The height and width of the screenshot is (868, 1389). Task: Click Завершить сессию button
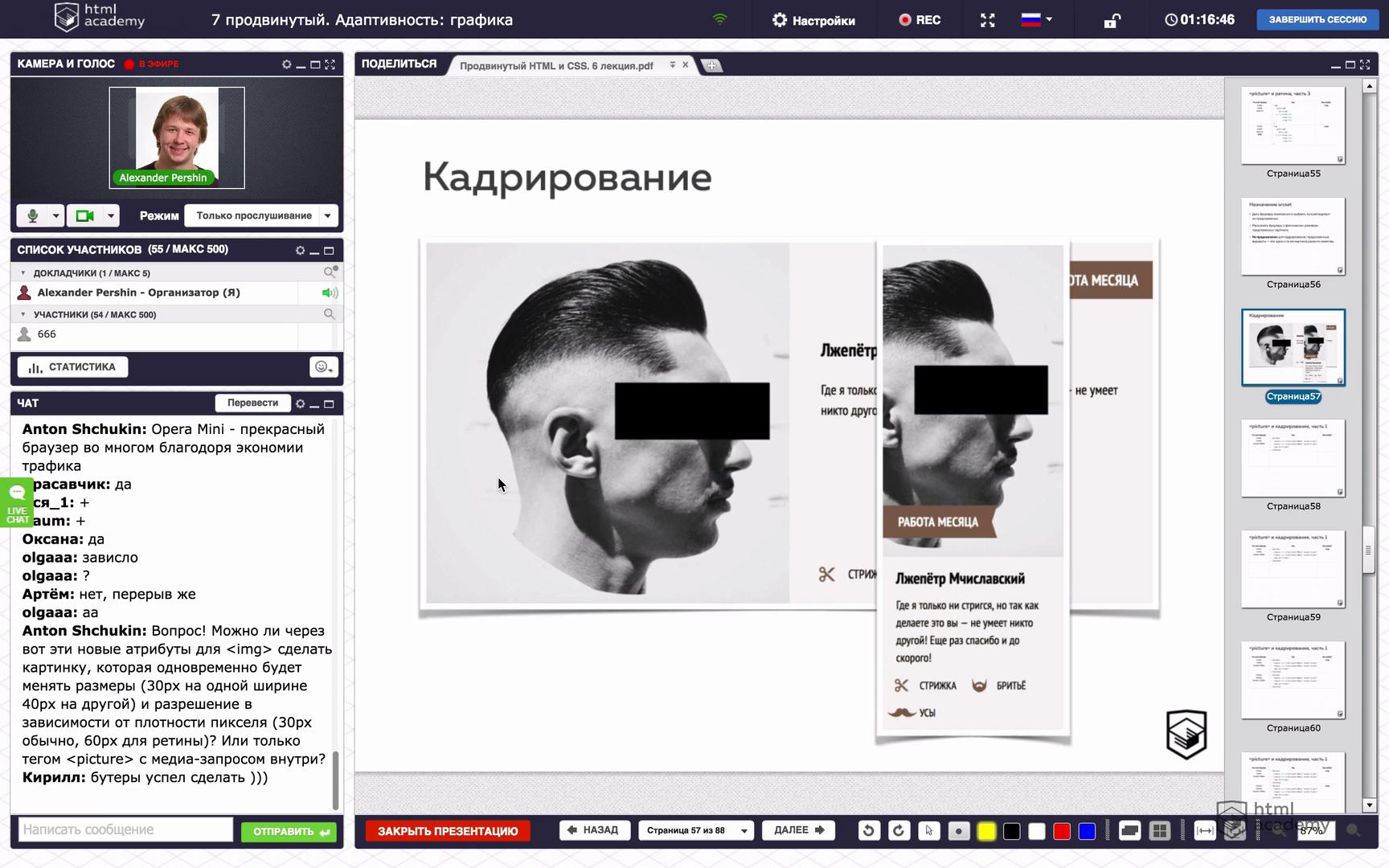pyautogui.click(x=1317, y=20)
